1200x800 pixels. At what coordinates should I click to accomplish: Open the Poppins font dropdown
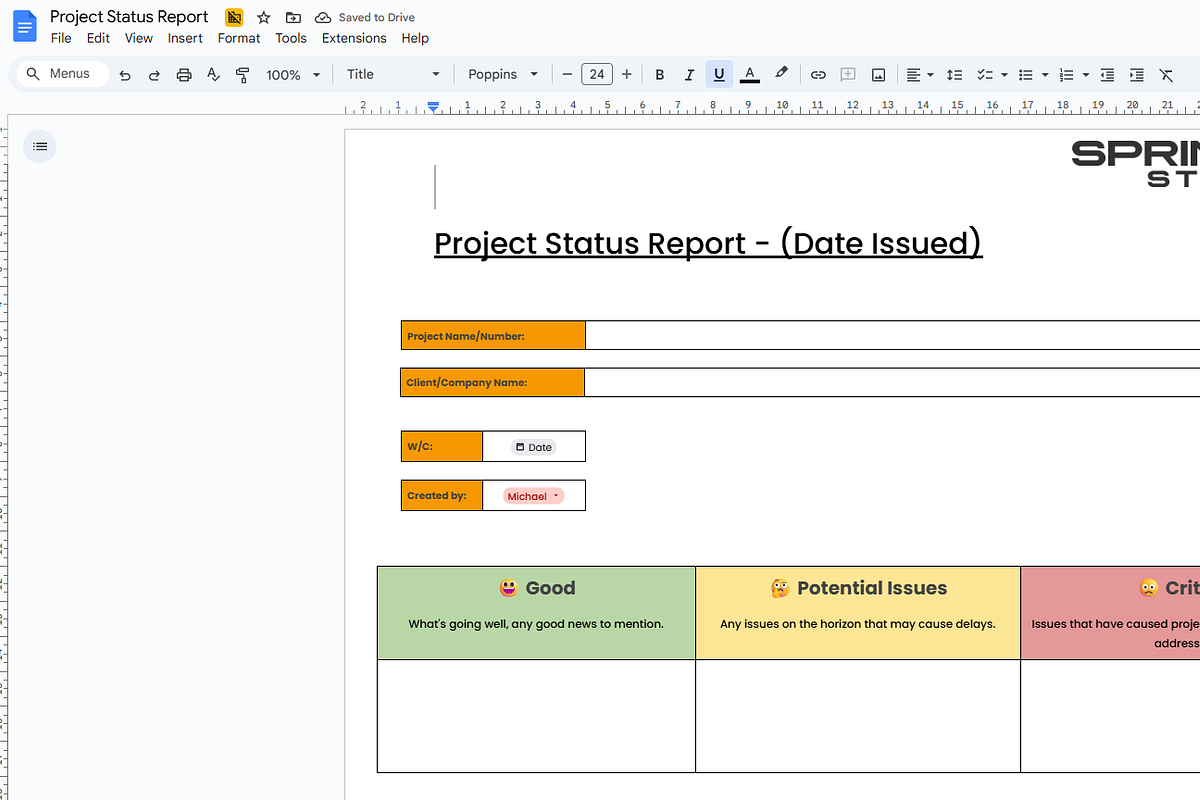coord(503,75)
